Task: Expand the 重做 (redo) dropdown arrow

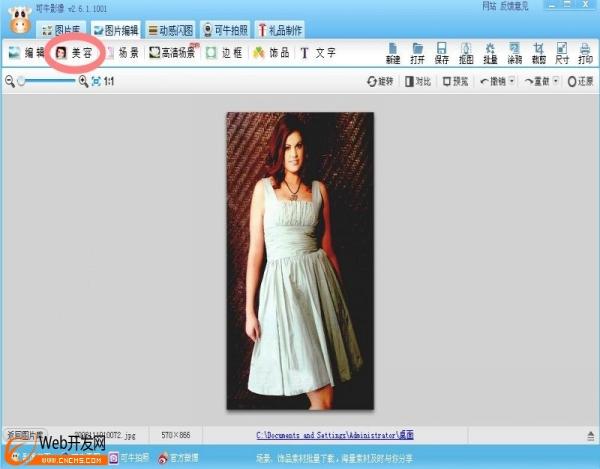Action: [556, 81]
